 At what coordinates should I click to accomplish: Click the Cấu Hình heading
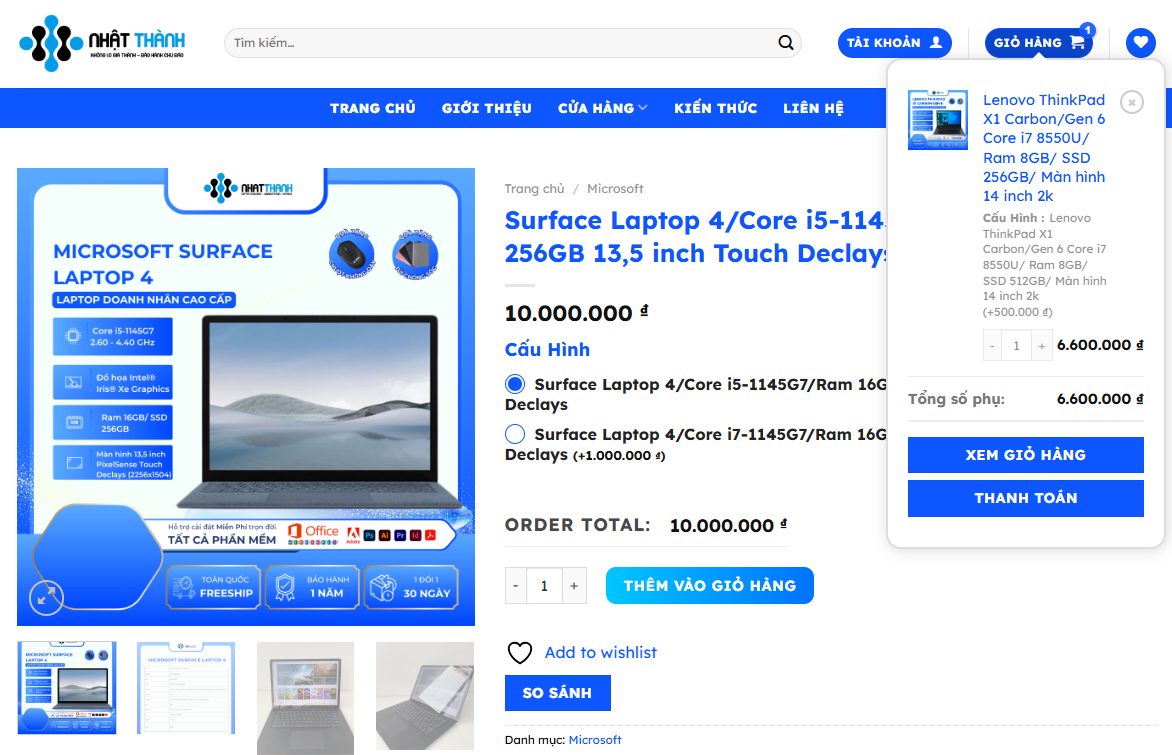tap(547, 350)
